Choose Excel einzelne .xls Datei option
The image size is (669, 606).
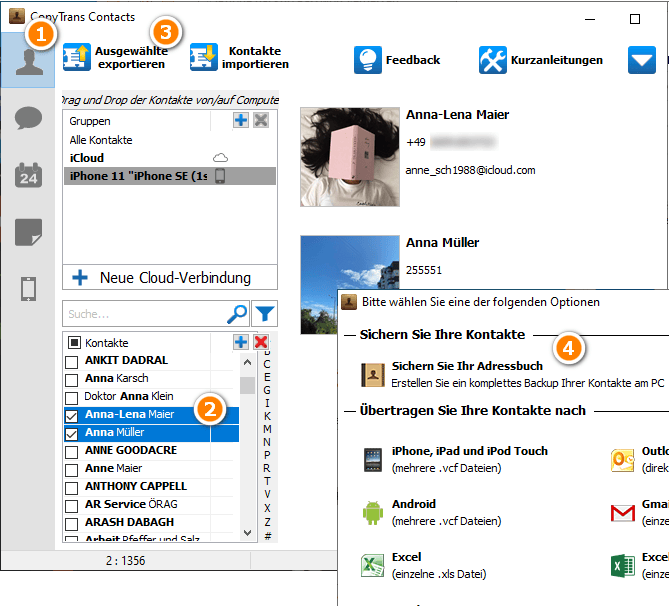coord(424,565)
